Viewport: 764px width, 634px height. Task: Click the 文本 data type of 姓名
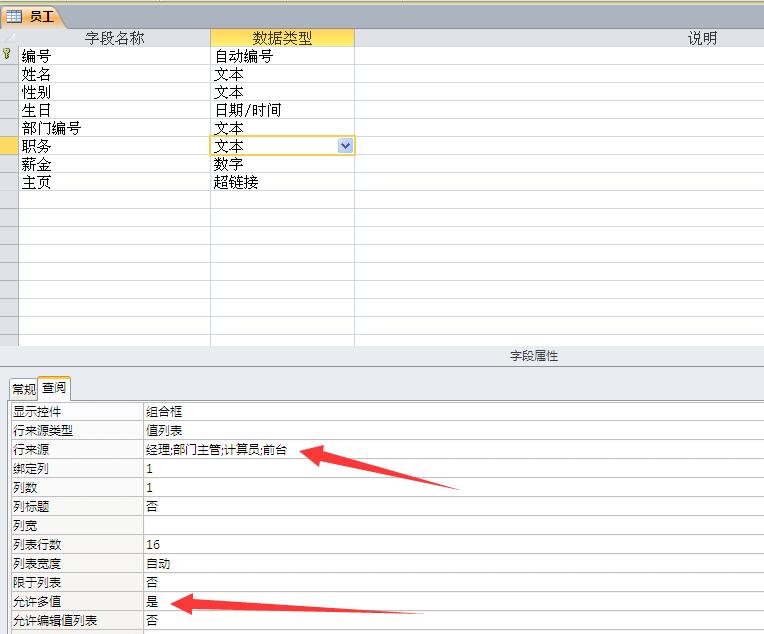[x=283, y=74]
